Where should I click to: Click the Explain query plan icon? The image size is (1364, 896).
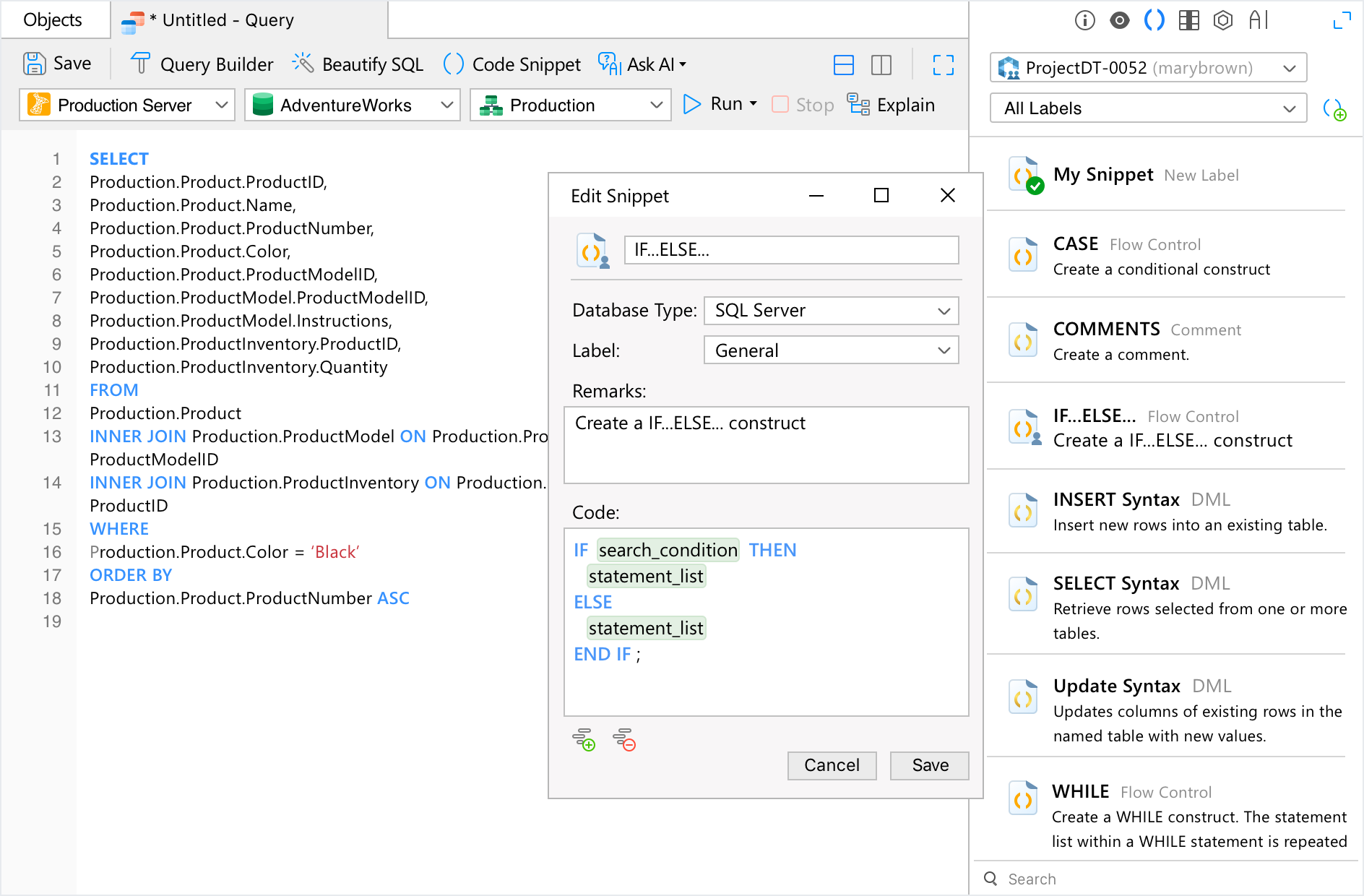(x=858, y=105)
